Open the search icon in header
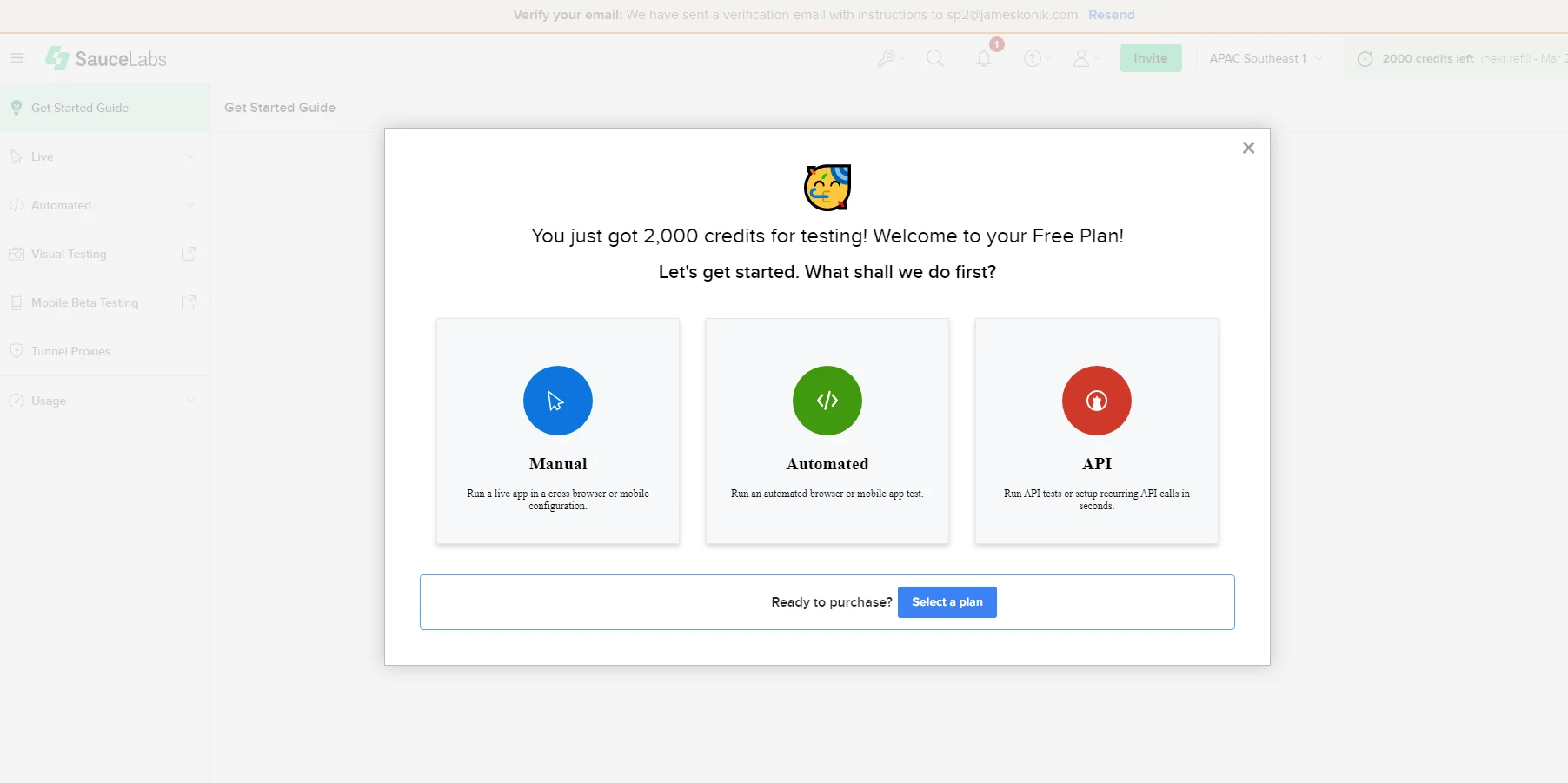This screenshot has height=783, width=1568. tap(935, 58)
